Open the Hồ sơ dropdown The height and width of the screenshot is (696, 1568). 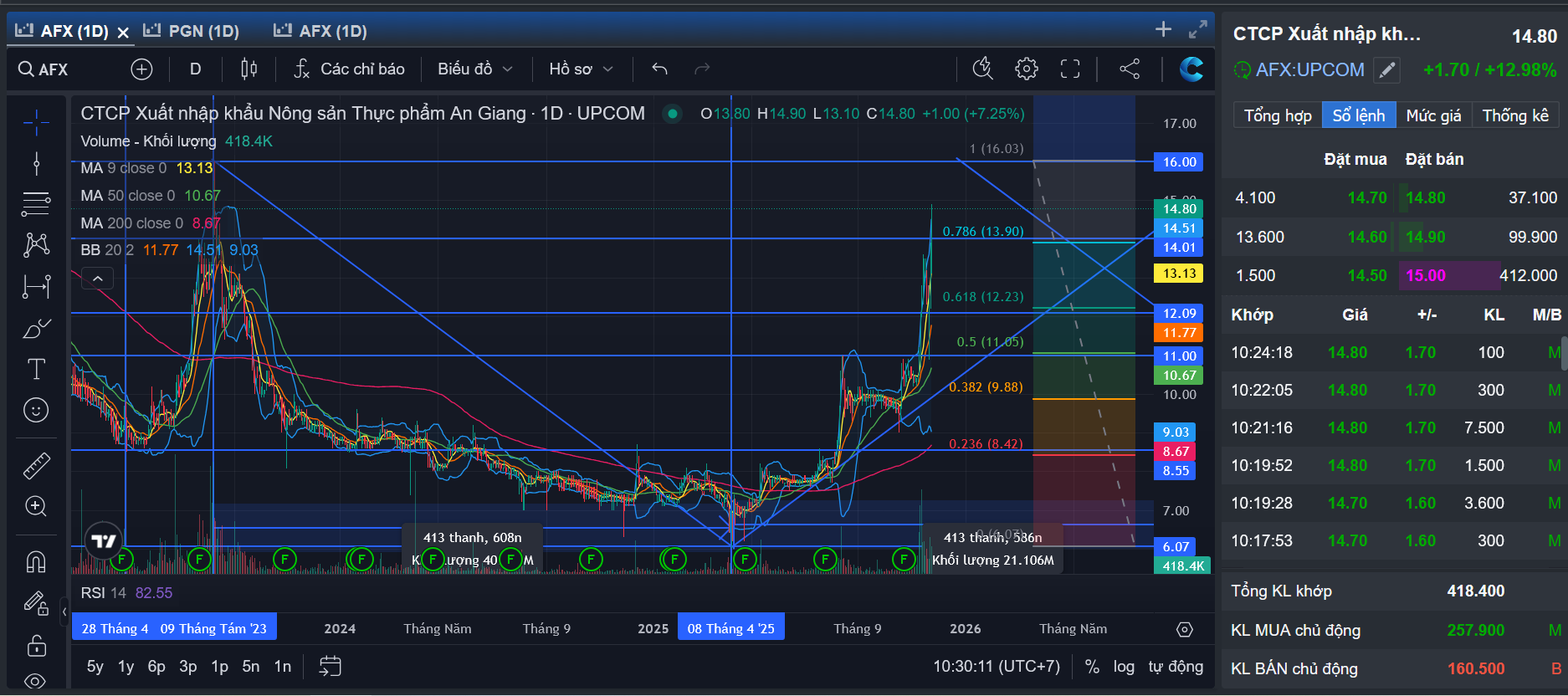[x=581, y=69]
